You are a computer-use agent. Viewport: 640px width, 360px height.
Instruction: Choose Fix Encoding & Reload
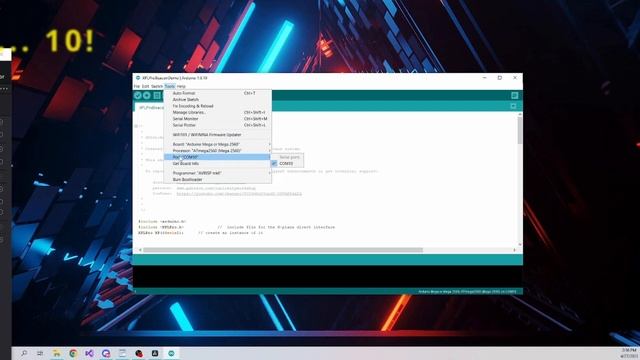click(x=217, y=106)
